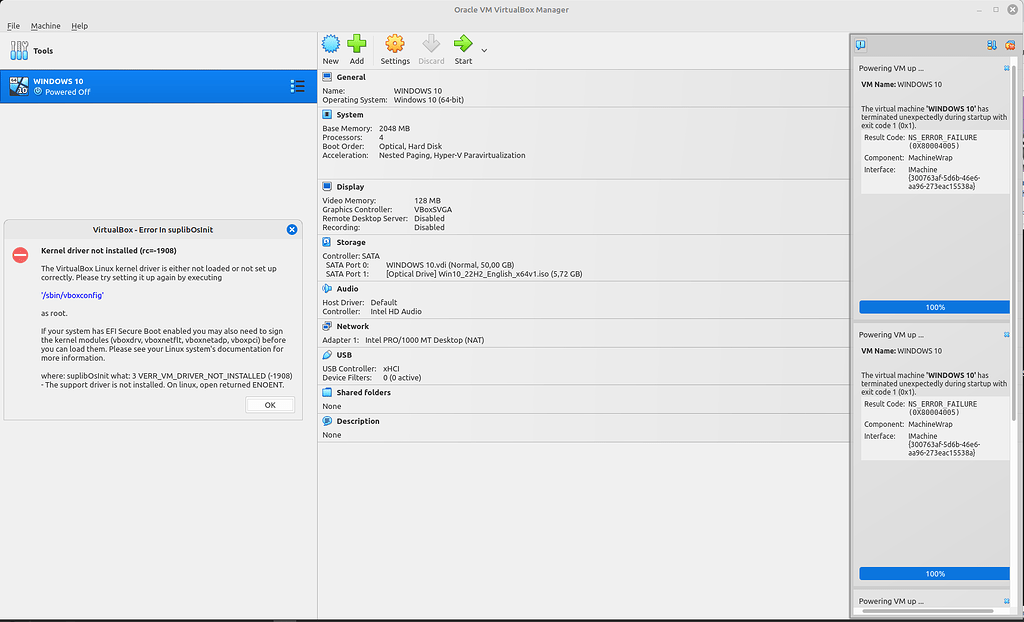Click the delete finished notifications icon
Image resolution: width=1024 pixels, height=622 pixels.
1010,45
